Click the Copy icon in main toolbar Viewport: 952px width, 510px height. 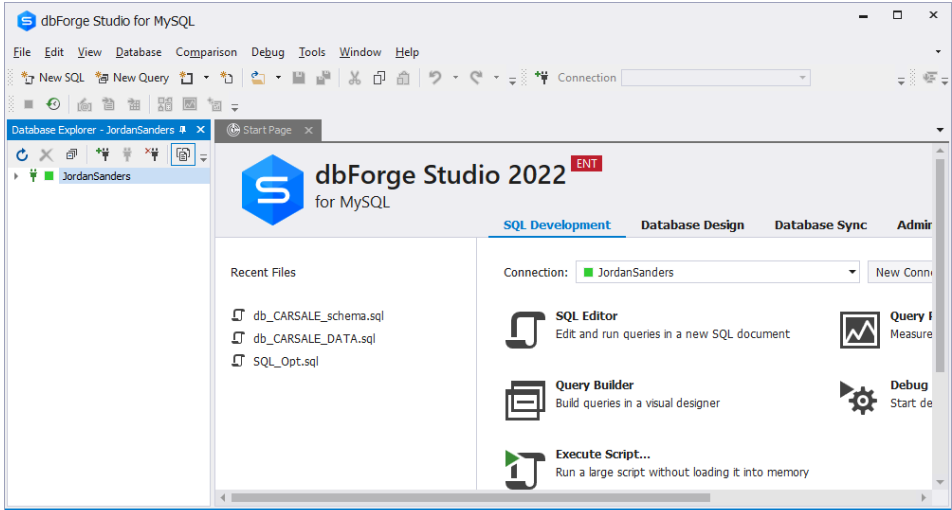point(379,78)
